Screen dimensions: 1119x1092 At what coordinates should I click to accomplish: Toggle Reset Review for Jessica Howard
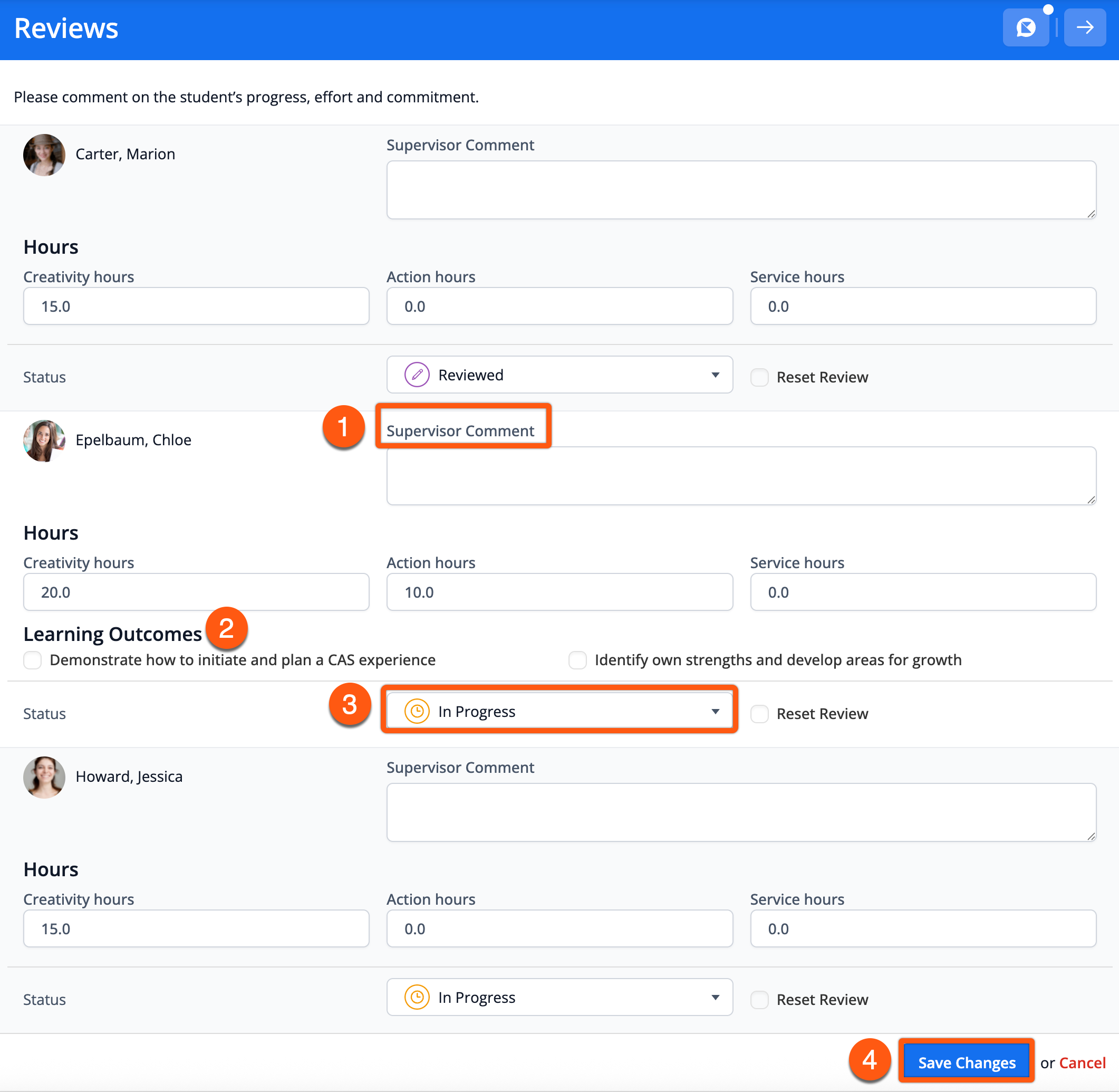coord(759,1000)
